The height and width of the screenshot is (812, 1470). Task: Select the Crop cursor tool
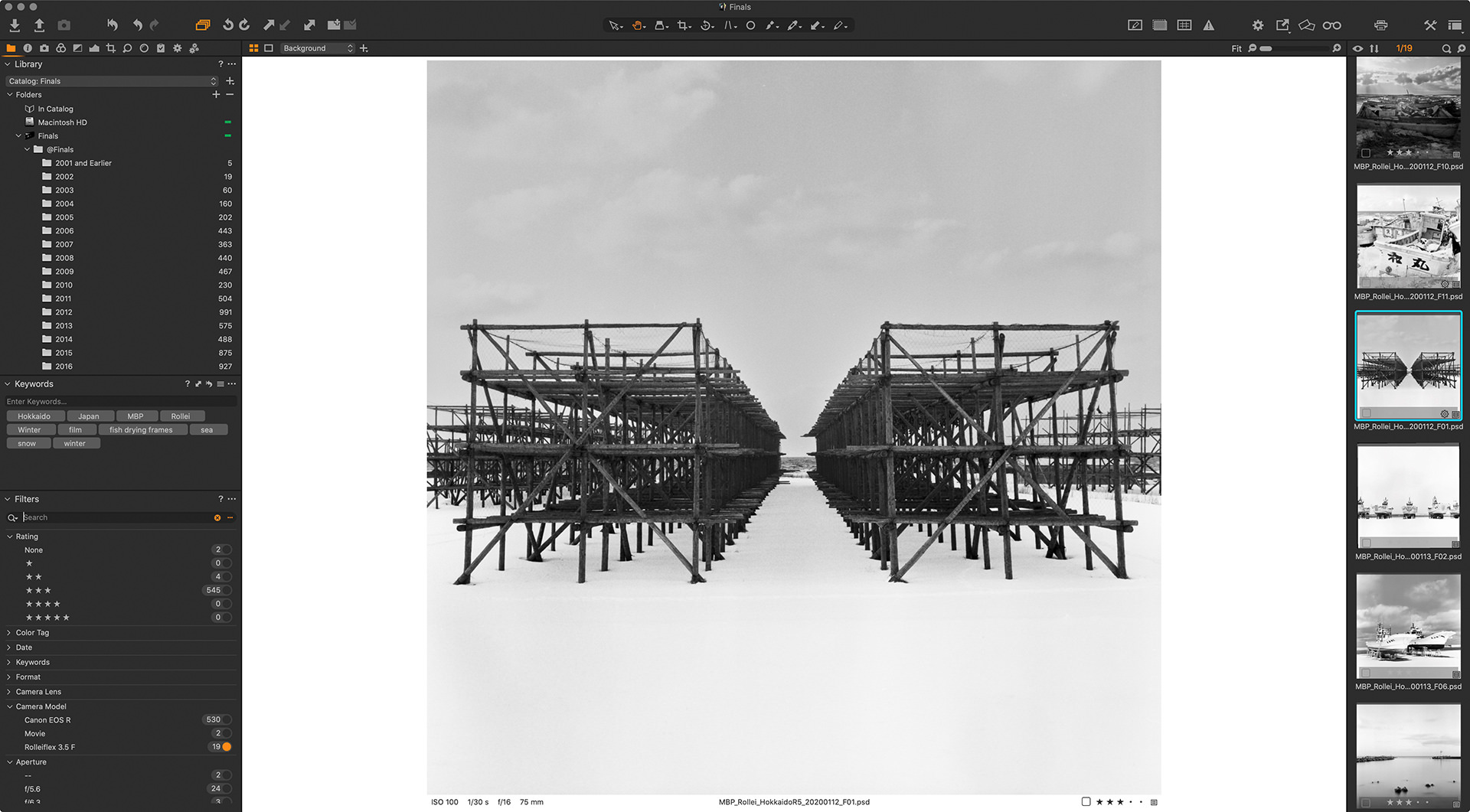pos(682,25)
